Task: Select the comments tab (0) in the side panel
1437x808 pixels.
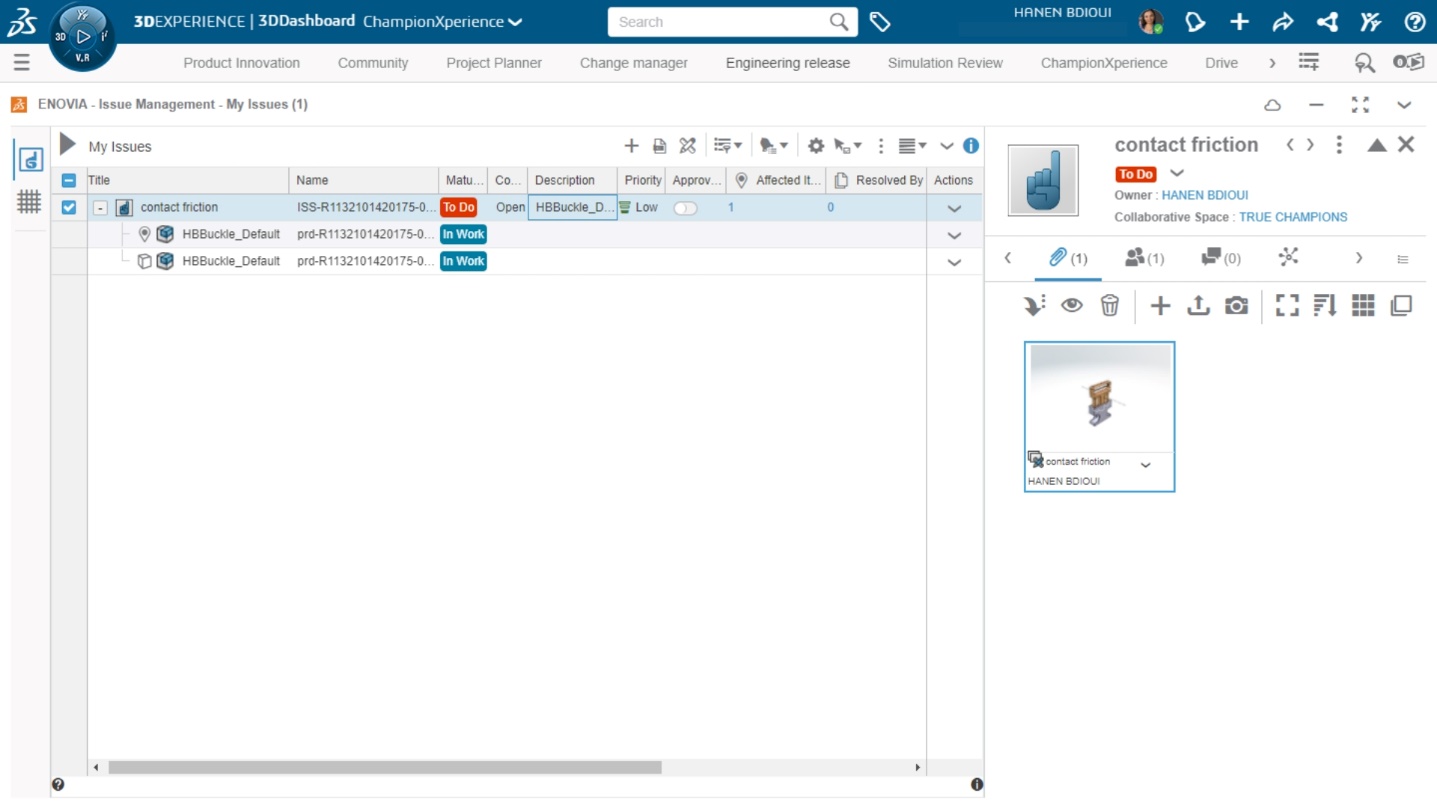Action: (x=1221, y=258)
